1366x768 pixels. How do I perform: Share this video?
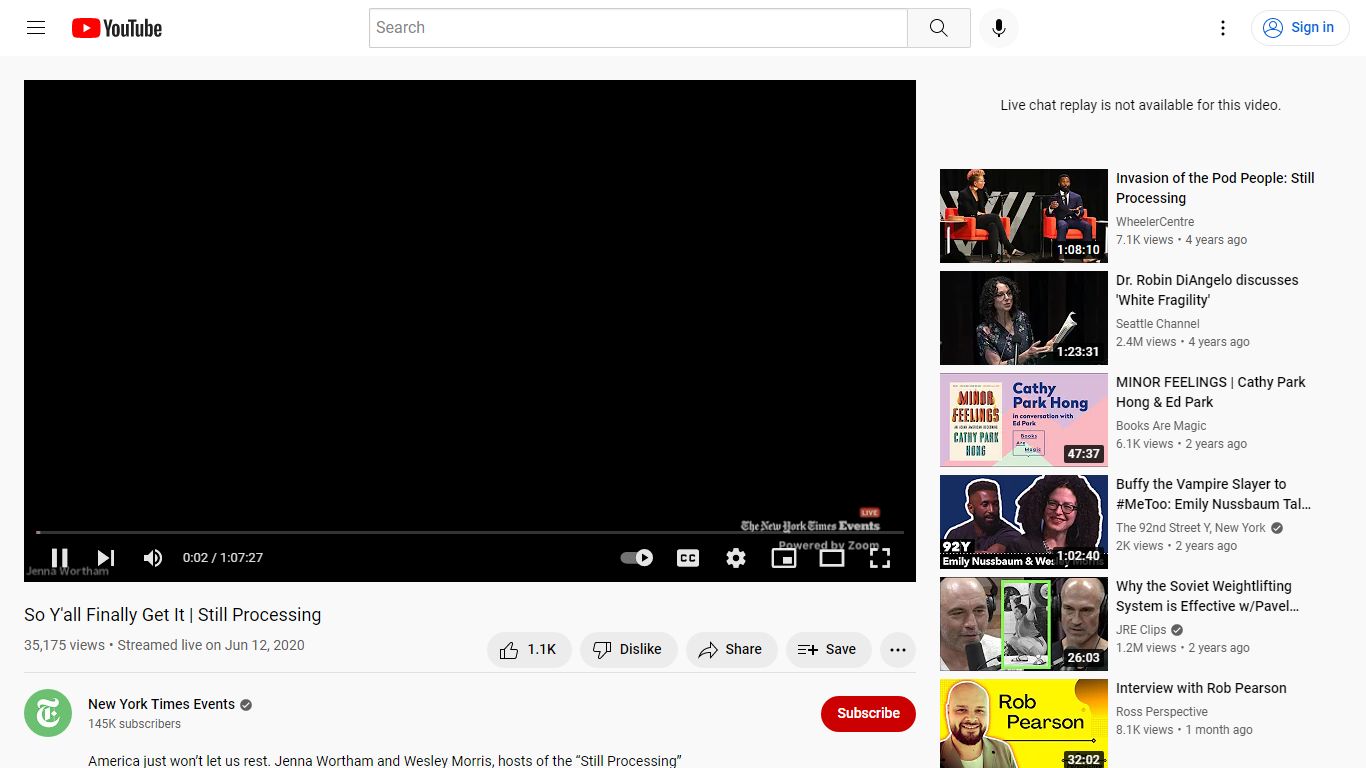(731, 650)
